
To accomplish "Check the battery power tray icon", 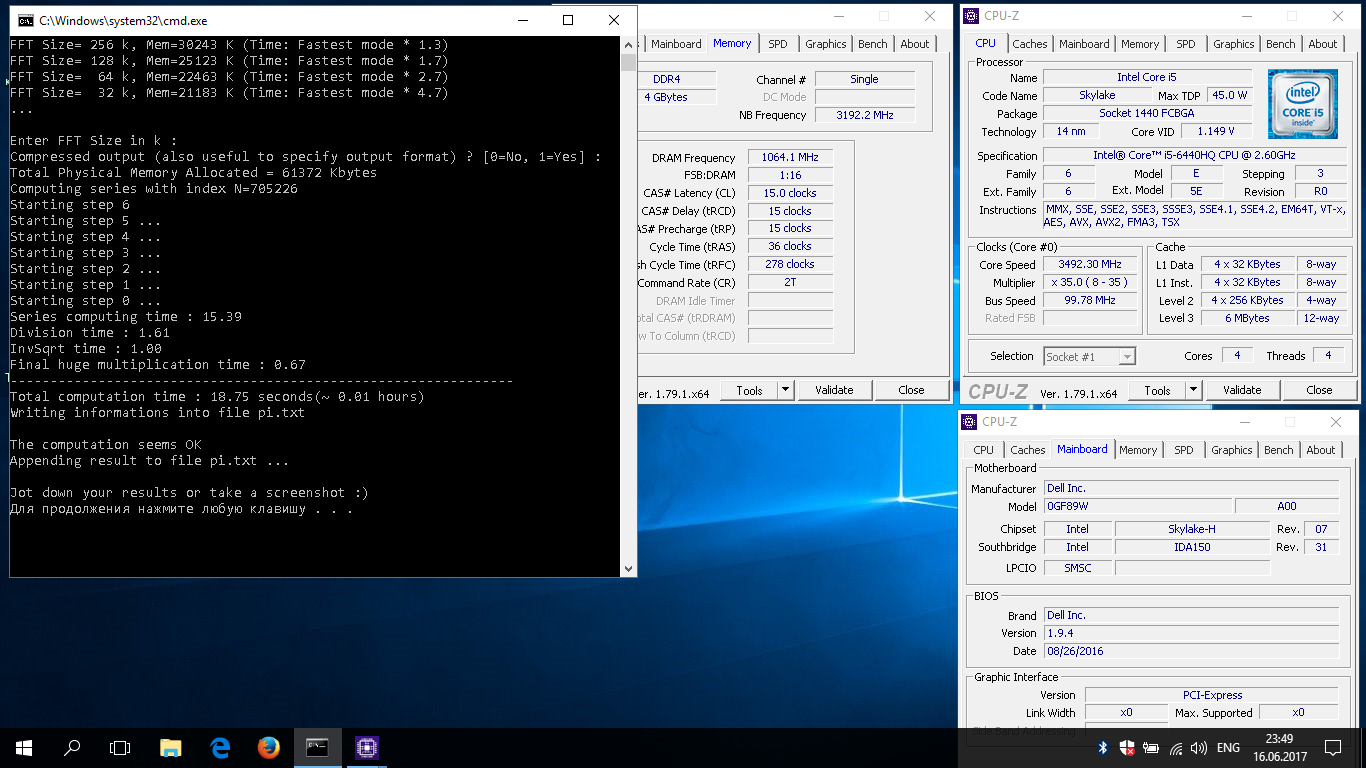I will 1152,747.
